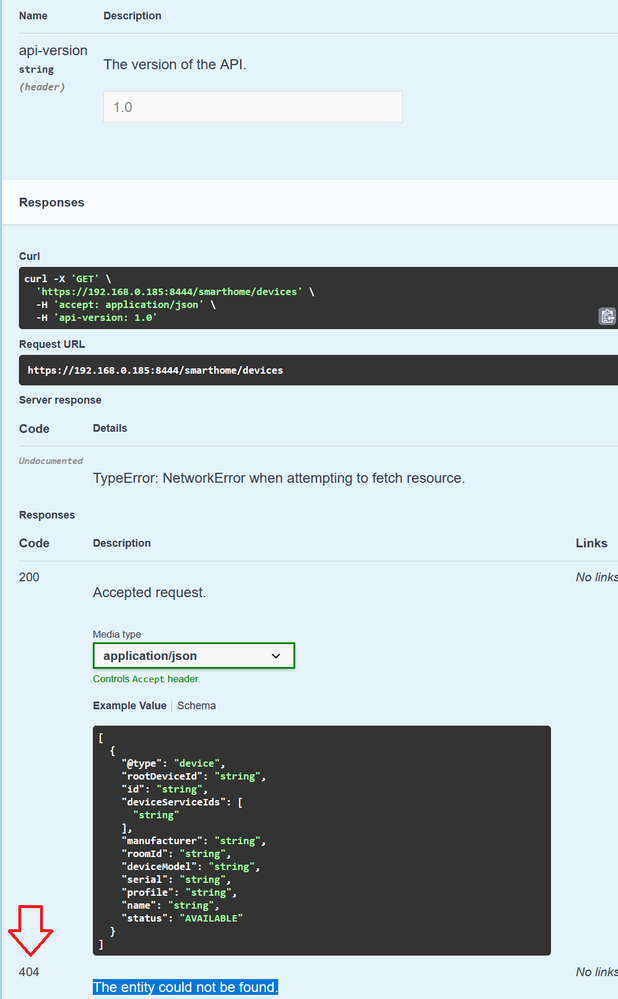
Task: Switch to the Example Value tab
Action: coord(129,705)
